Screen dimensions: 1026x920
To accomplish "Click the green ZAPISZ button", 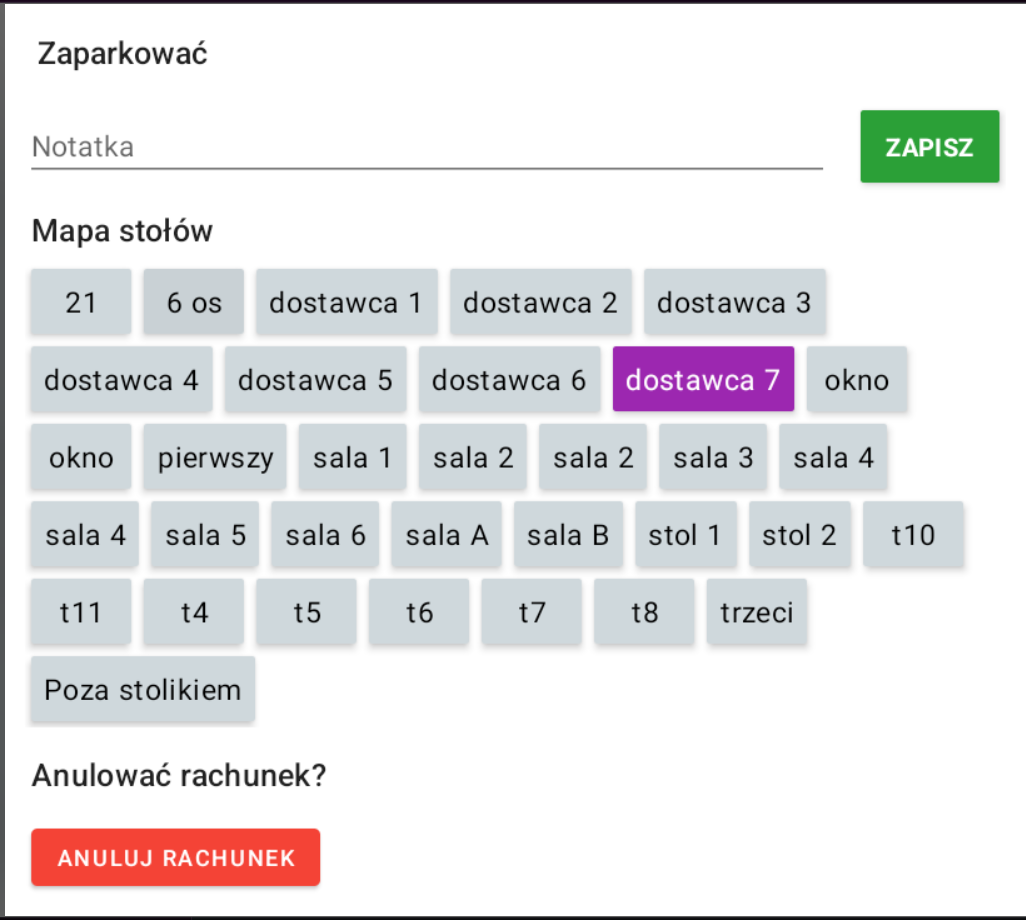I will coord(929,147).
